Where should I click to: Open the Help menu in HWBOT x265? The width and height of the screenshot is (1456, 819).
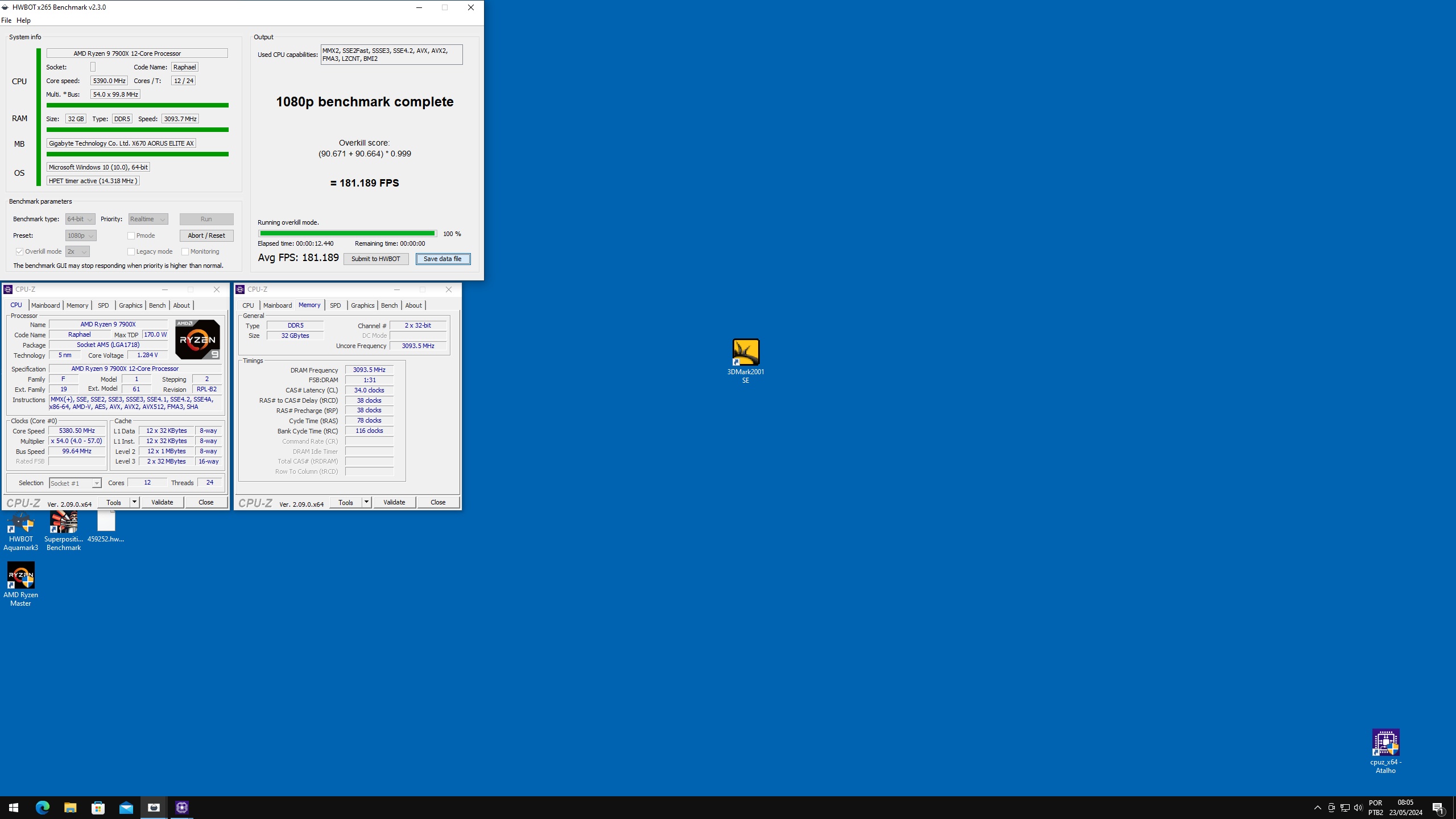pyautogui.click(x=23, y=20)
